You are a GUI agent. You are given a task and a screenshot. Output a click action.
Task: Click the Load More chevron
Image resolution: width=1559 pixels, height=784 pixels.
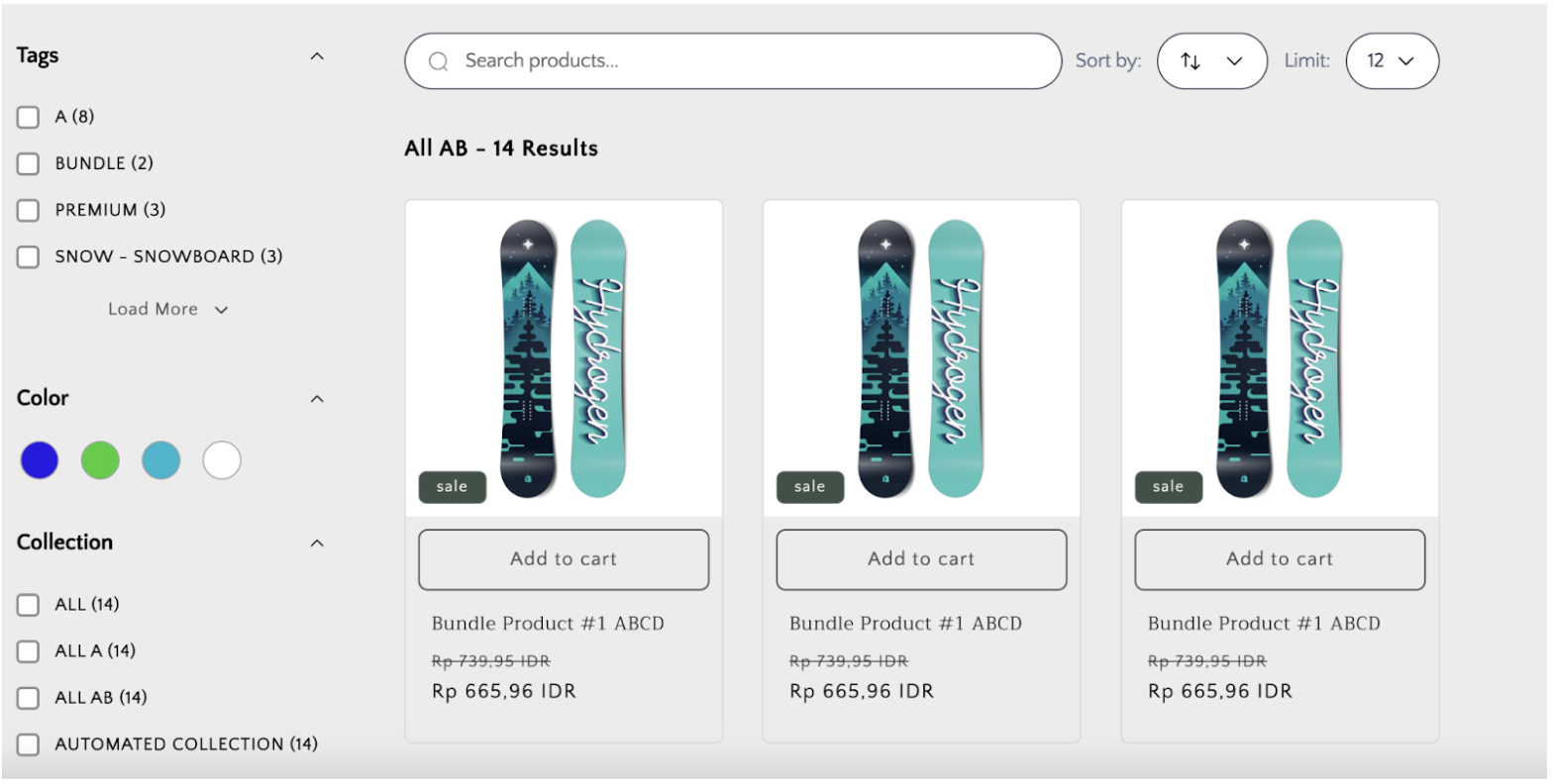[x=222, y=310]
